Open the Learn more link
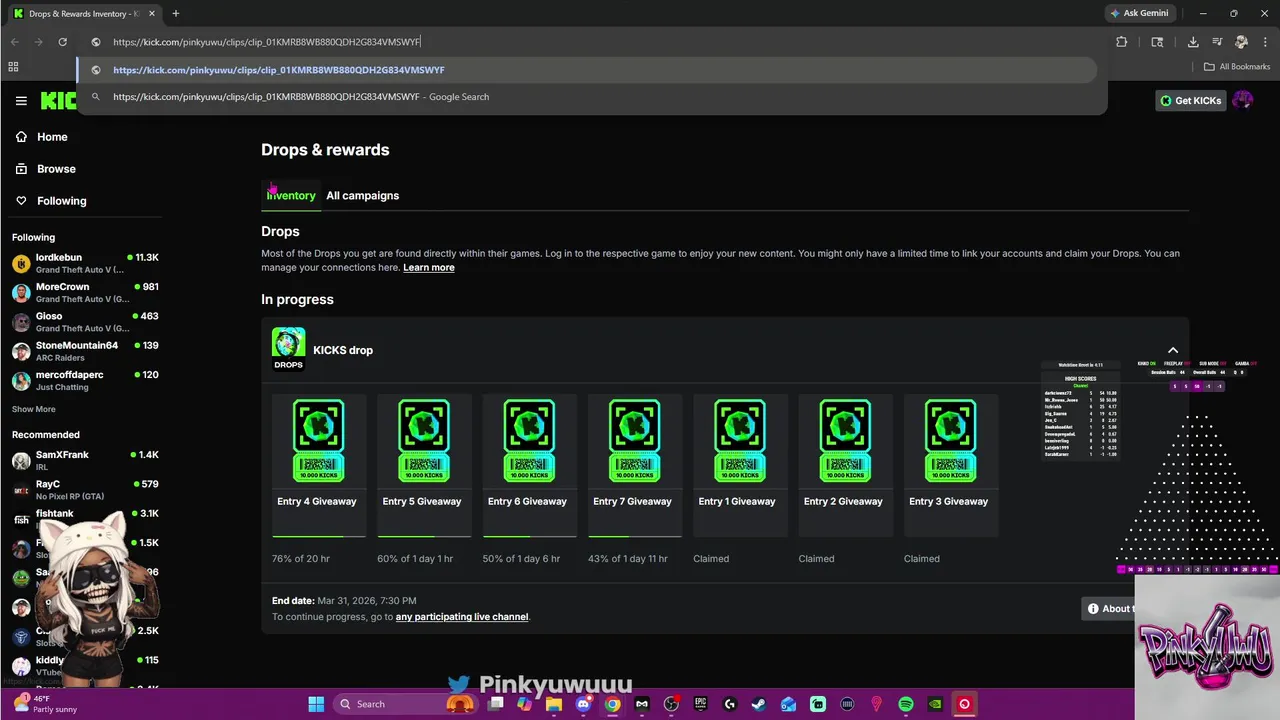This screenshot has height=720, width=1280. point(429,267)
